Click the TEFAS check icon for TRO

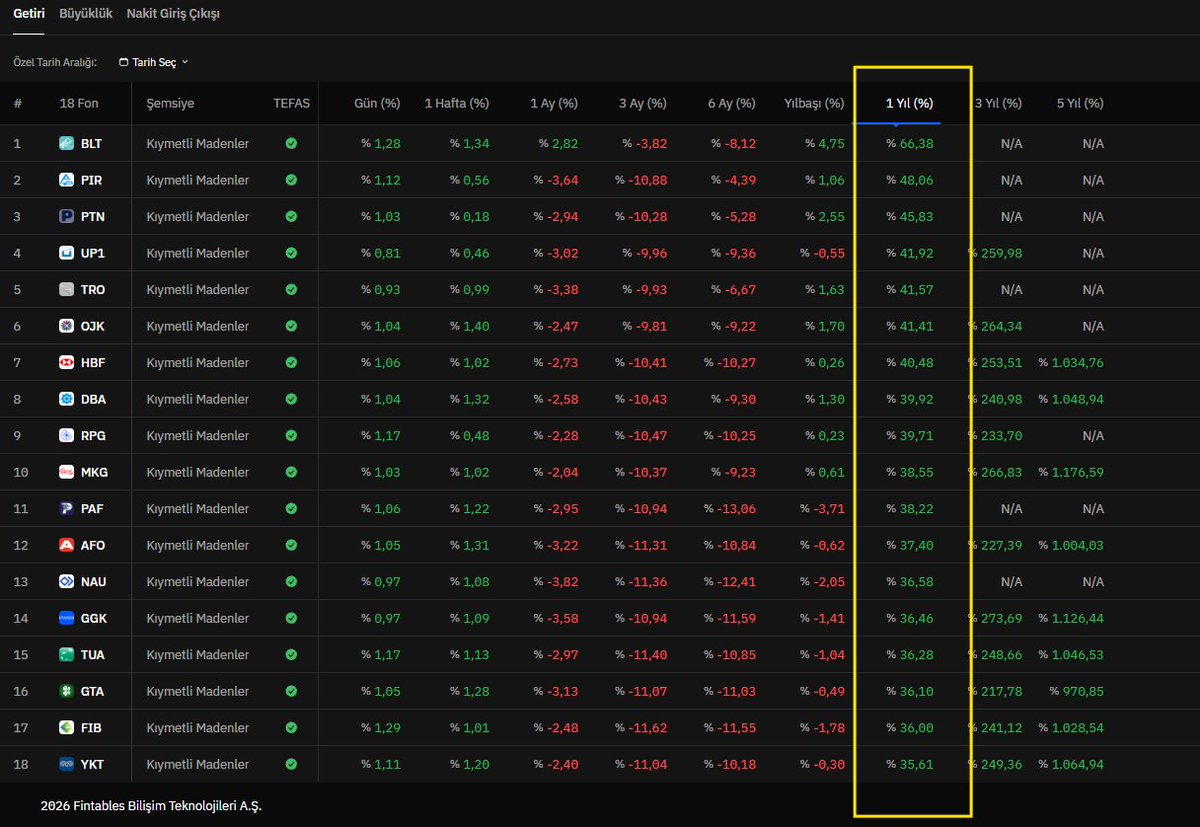[291, 289]
